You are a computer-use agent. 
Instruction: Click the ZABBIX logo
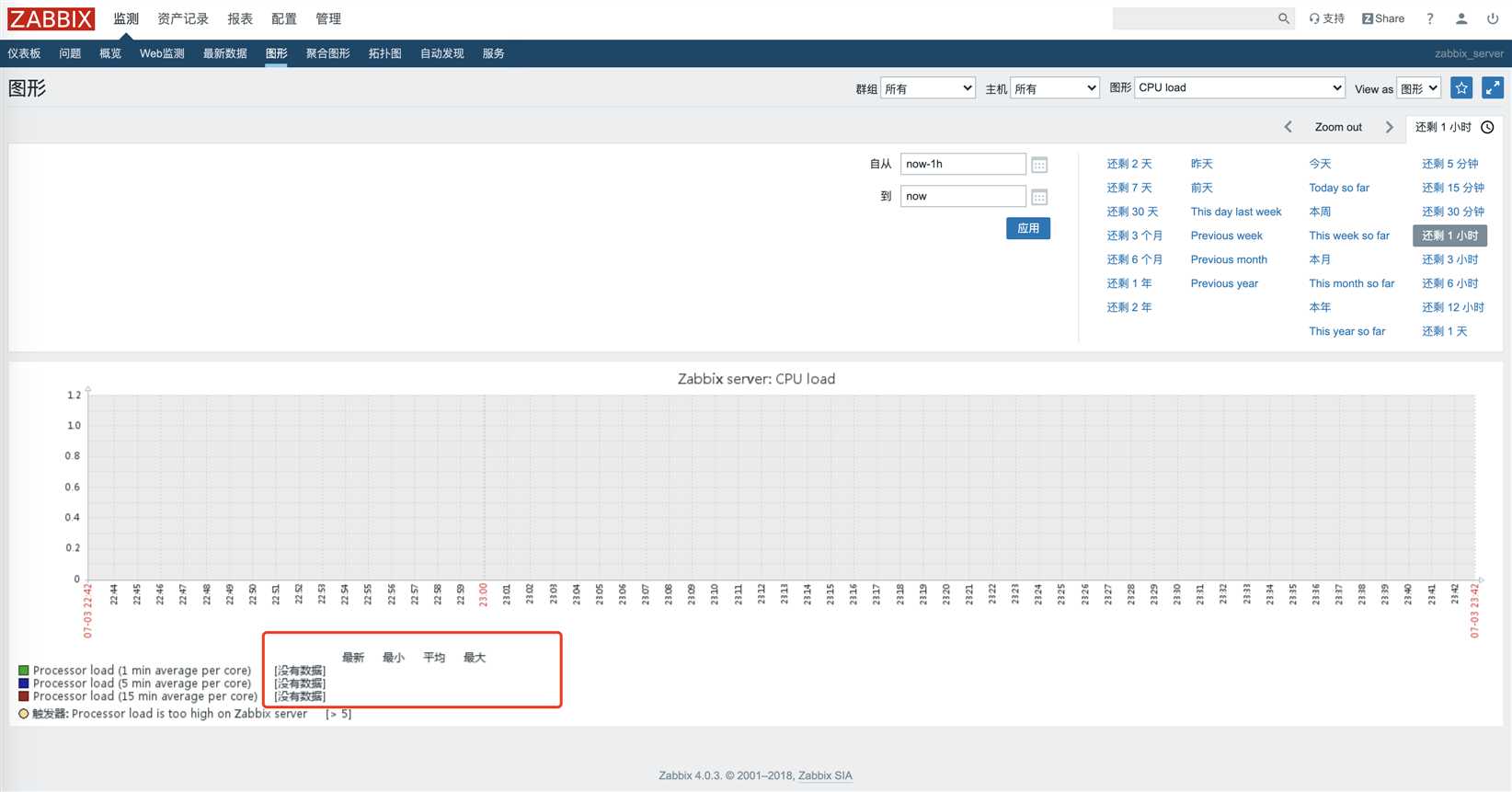pyautogui.click(x=52, y=18)
